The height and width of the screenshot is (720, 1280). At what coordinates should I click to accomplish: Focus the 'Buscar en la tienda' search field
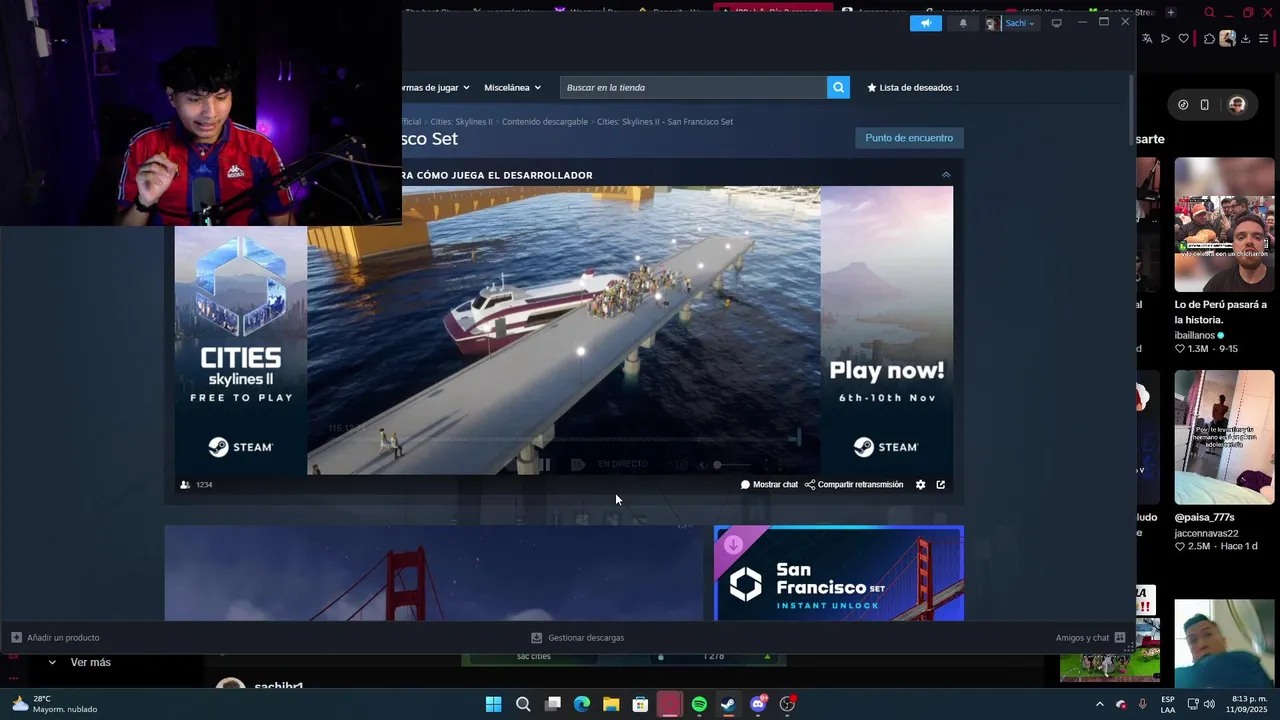693,87
